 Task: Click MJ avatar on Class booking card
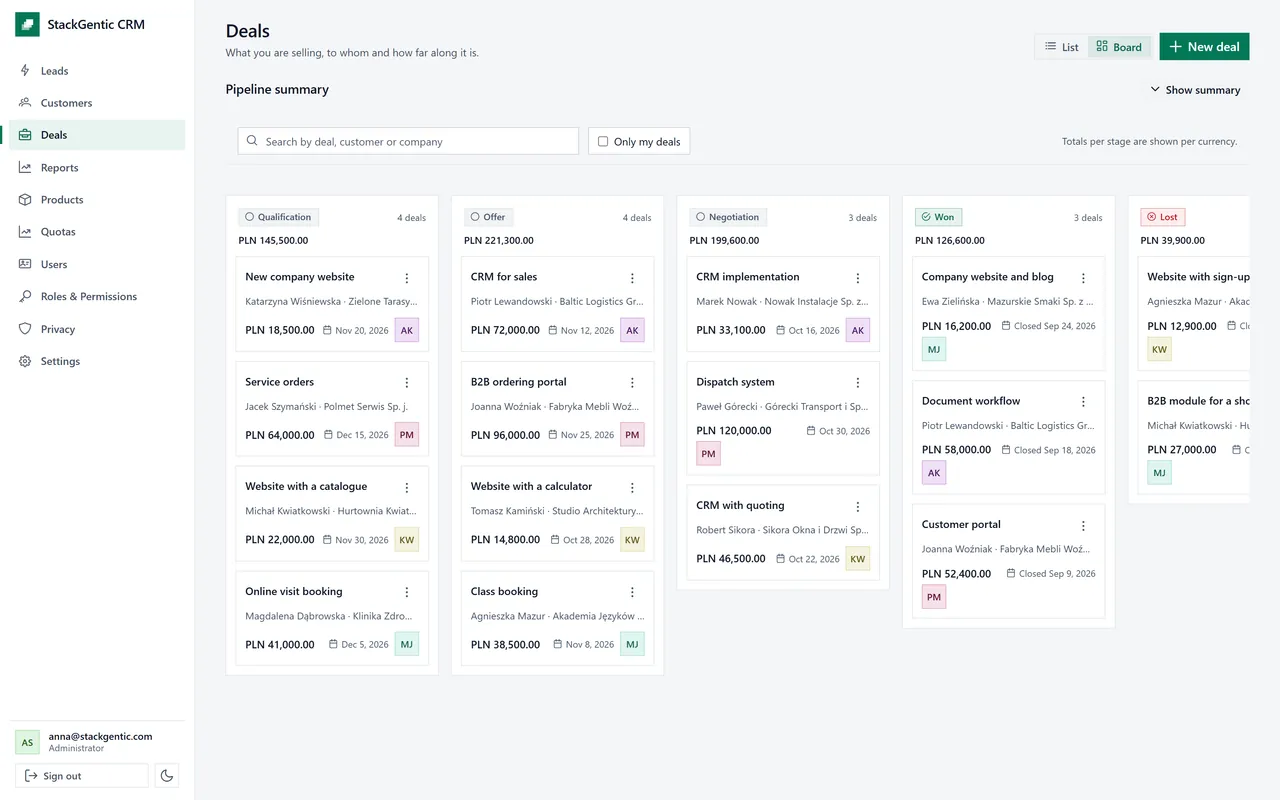(632, 645)
